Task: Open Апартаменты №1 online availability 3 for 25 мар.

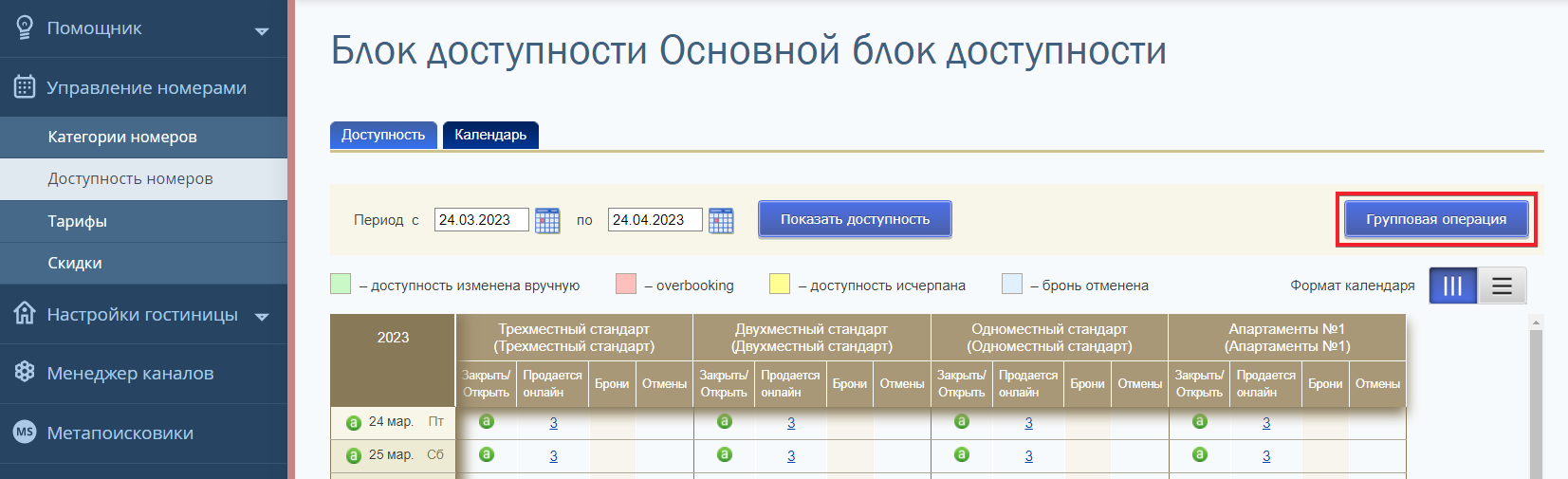Action: [x=1266, y=456]
